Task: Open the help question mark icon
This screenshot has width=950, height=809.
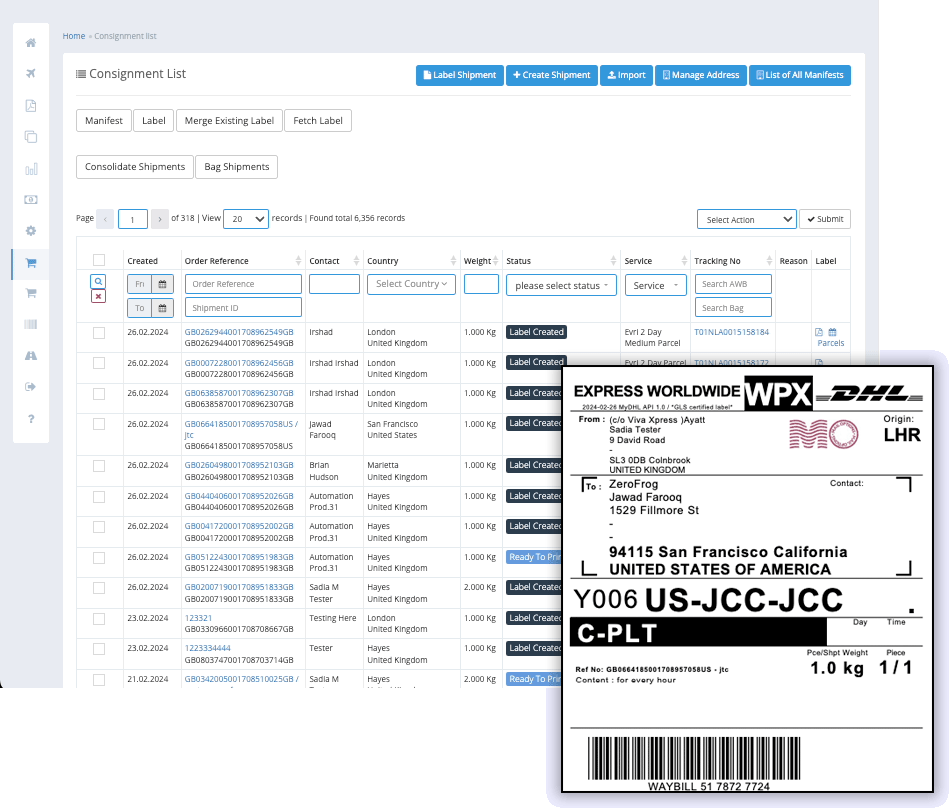Action: click(x=31, y=419)
